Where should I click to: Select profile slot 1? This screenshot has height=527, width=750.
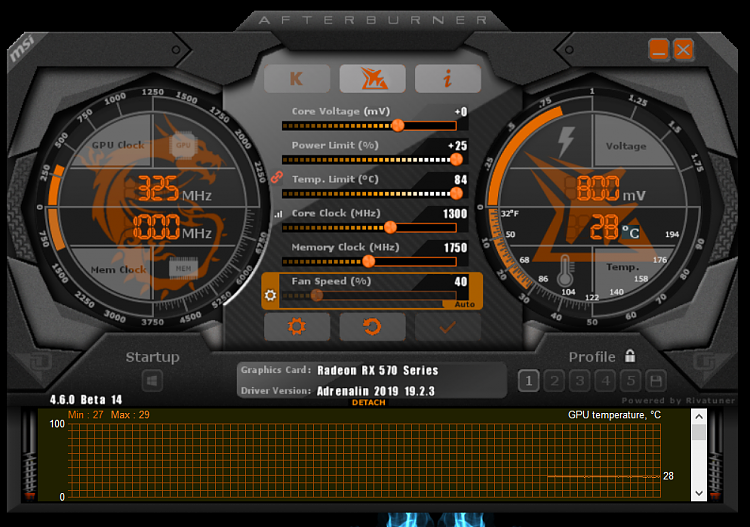529,381
